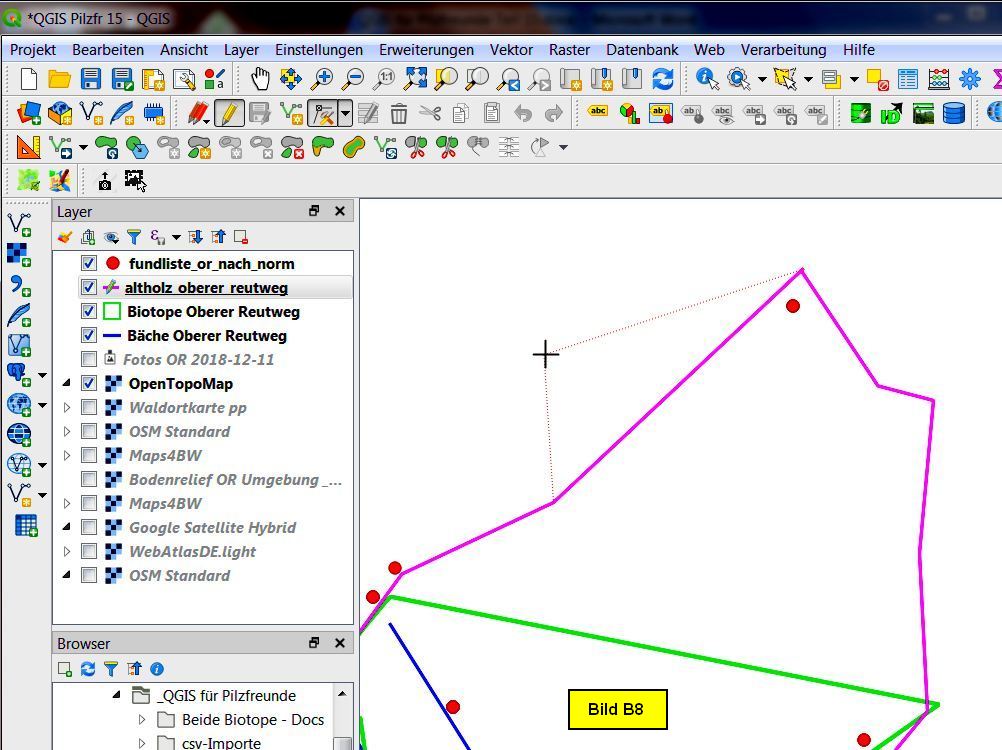
Task: Click the delete selected trash icon
Action: (399, 113)
